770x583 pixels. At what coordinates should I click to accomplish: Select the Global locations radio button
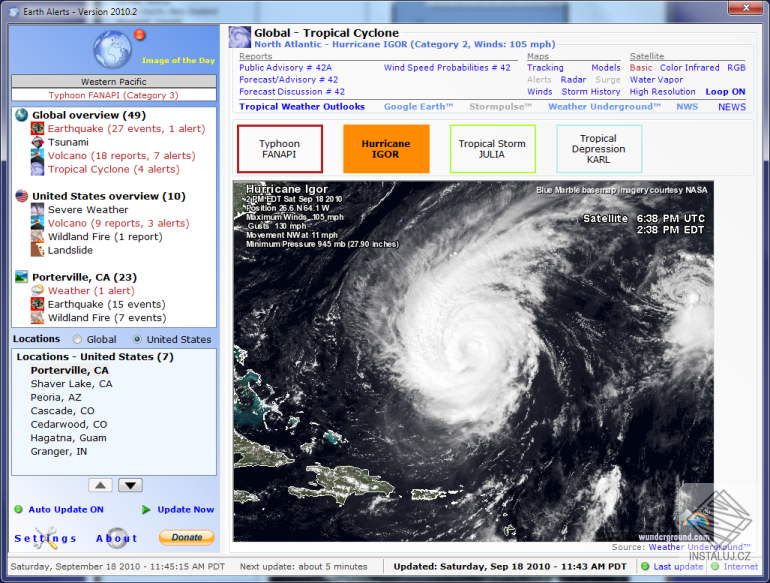[x=77, y=339]
